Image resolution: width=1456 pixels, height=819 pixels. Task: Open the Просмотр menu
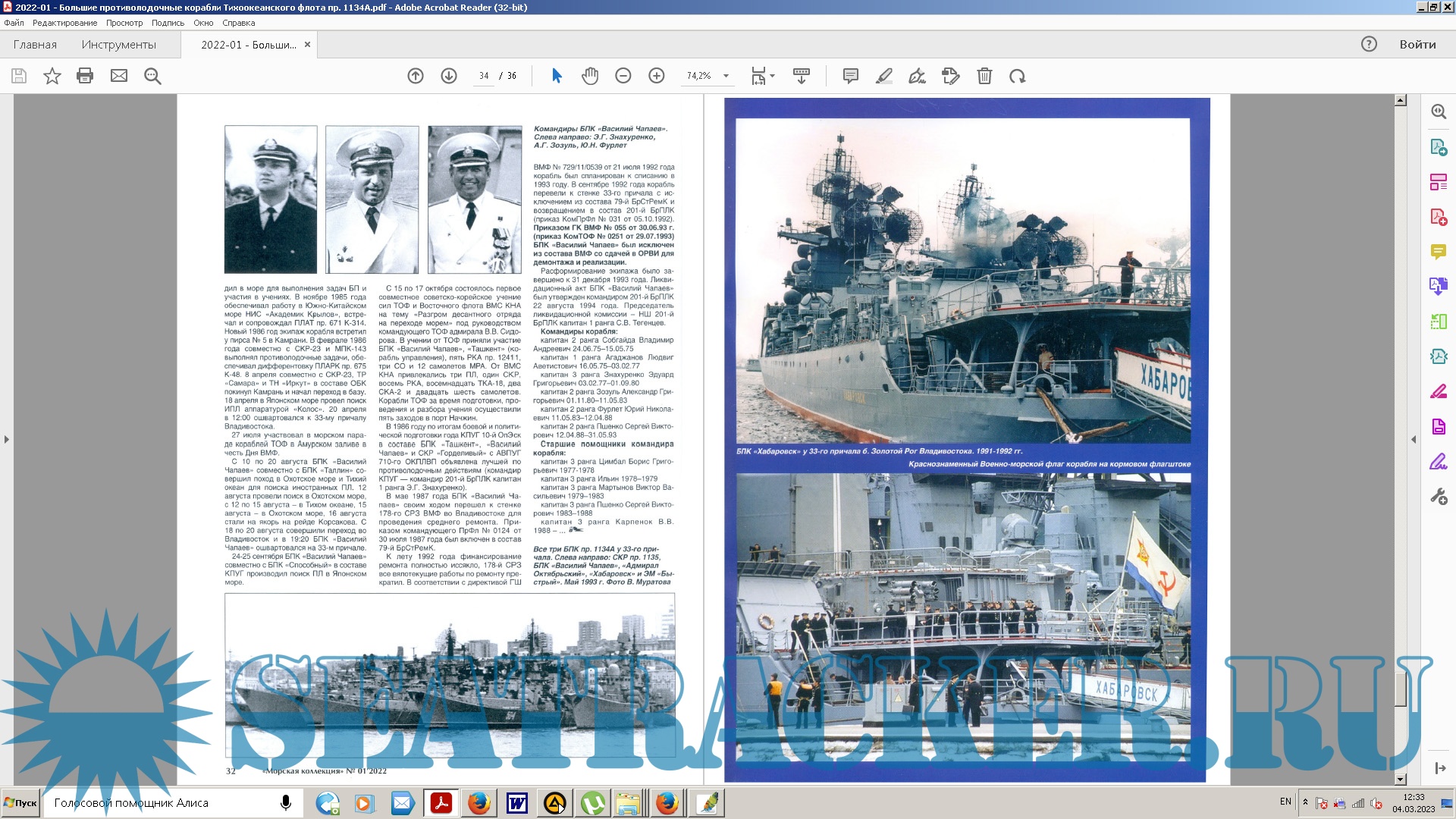coord(124,23)
